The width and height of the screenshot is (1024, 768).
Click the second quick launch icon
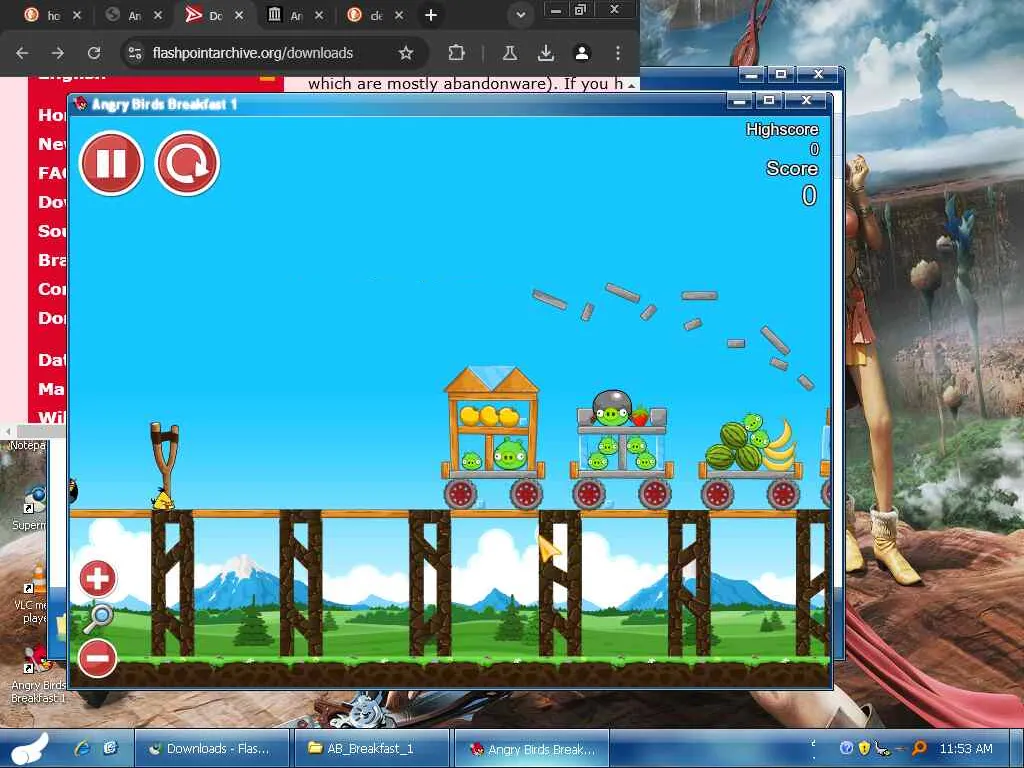tap(110, 748)
